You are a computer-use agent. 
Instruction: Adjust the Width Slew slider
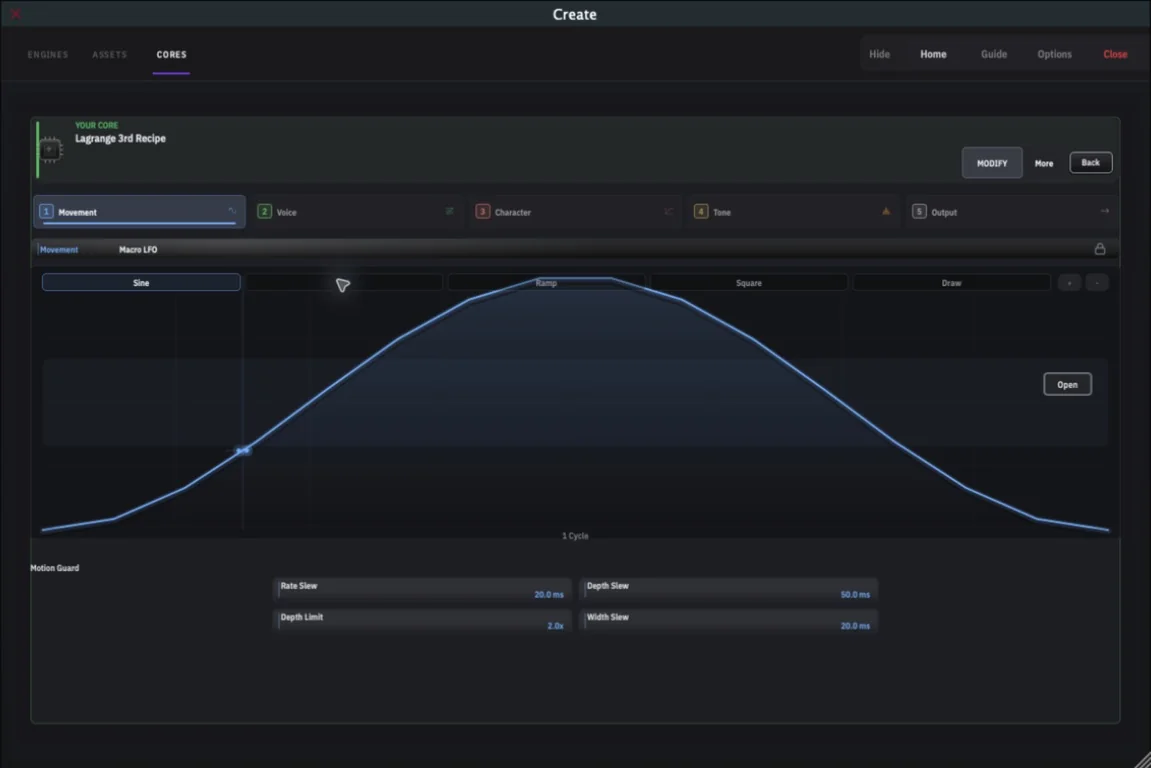click(728, 621)
